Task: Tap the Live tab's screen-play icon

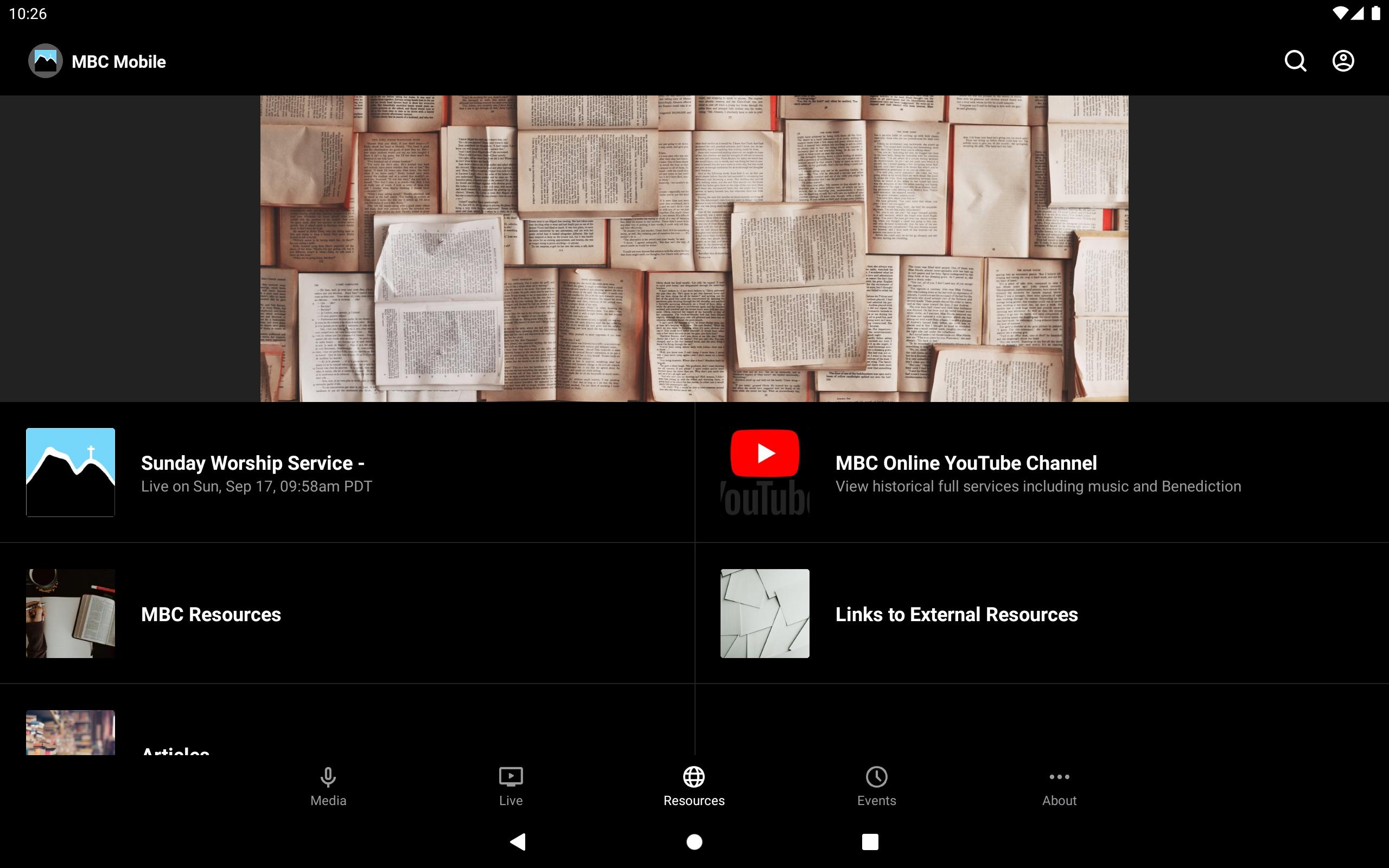Action: tap(510, 777)
